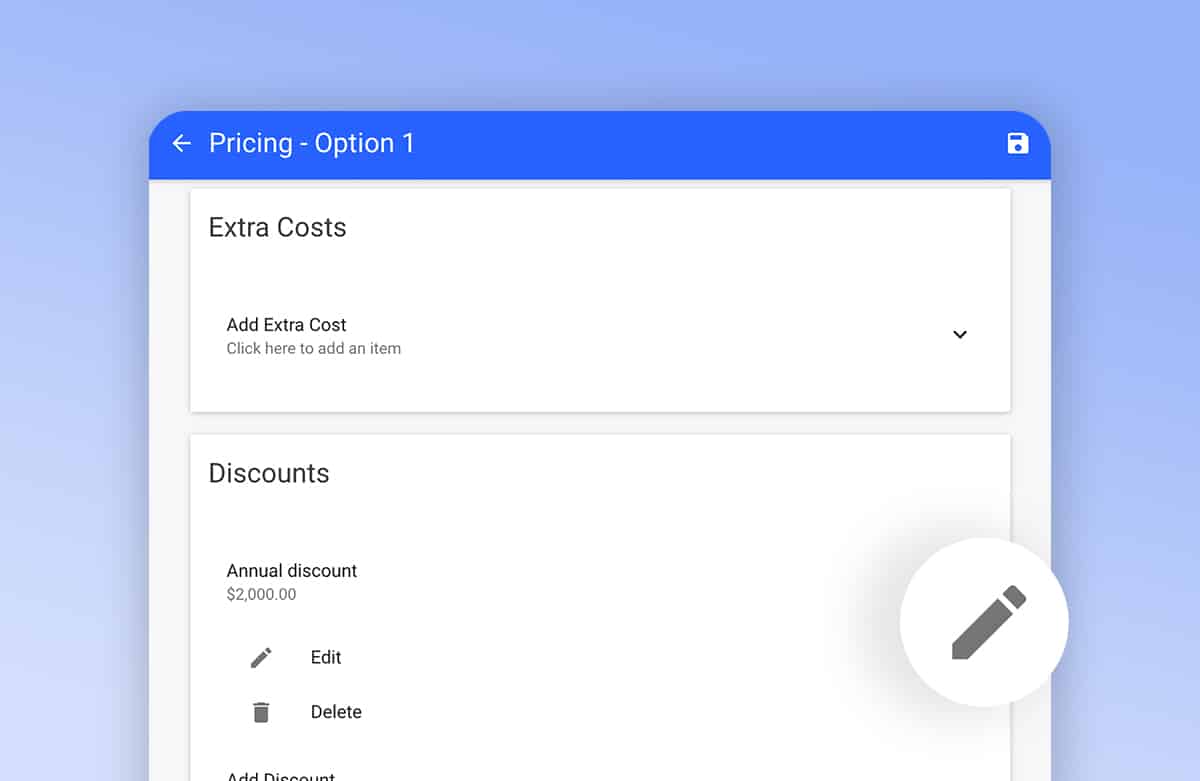Viewport: 1200px width, 781px height.
Task: Open the Add Extra Cost item
Action: (286, 325)
